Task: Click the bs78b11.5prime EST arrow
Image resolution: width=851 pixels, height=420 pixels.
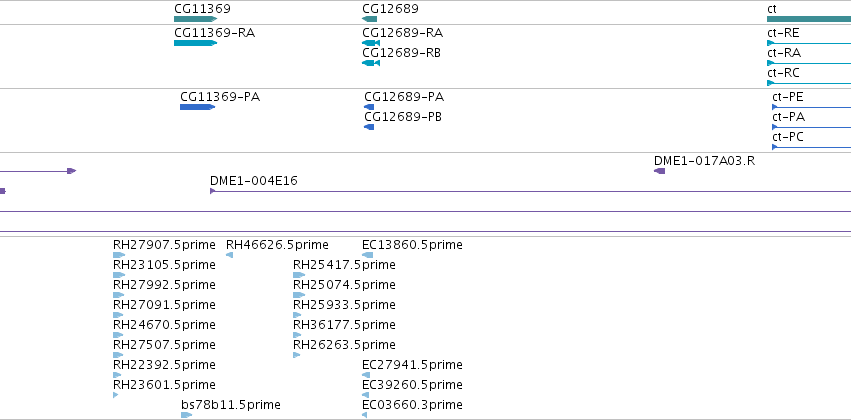Action: [x=187, y=415]
